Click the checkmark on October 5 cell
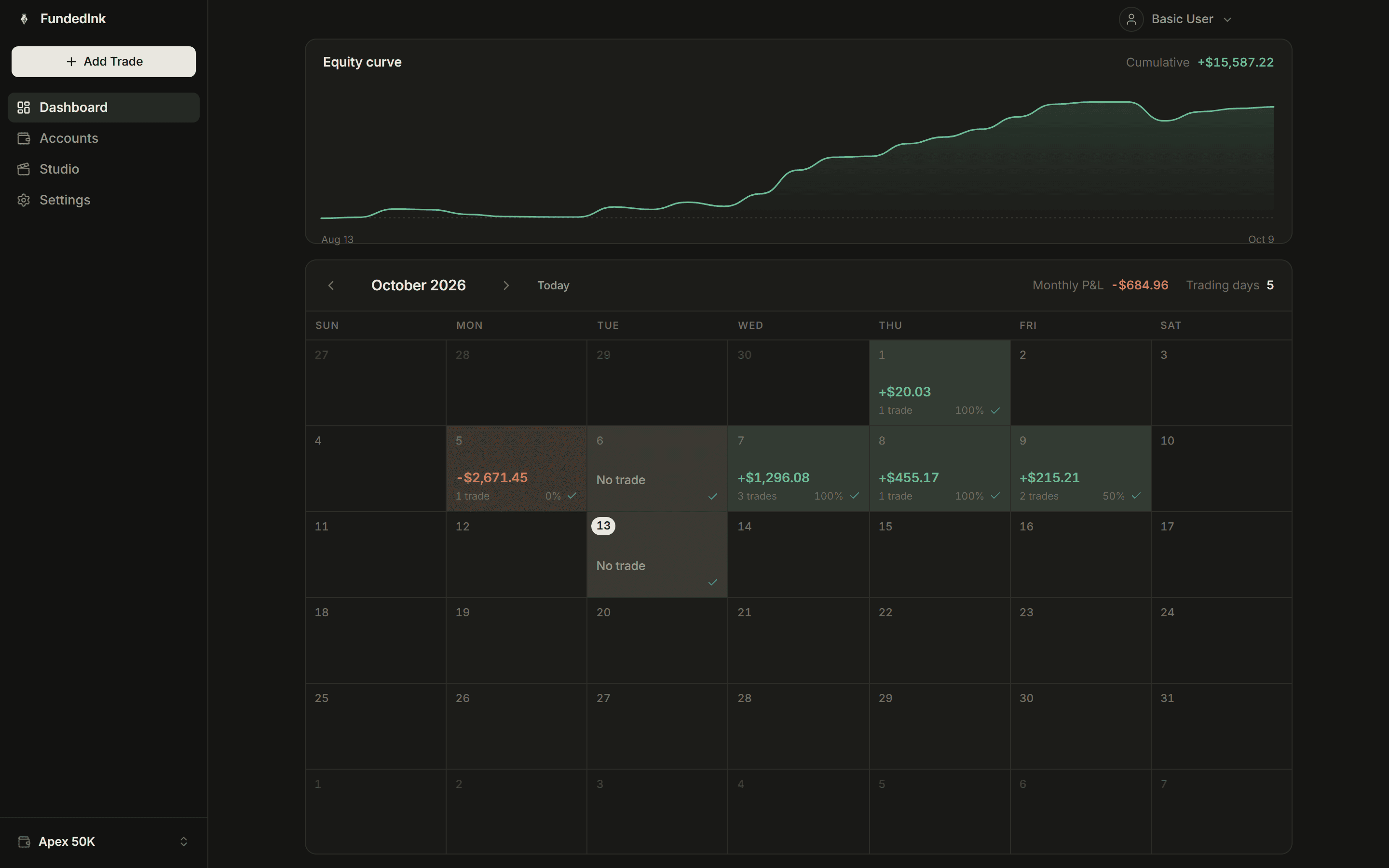 point(572,496)
